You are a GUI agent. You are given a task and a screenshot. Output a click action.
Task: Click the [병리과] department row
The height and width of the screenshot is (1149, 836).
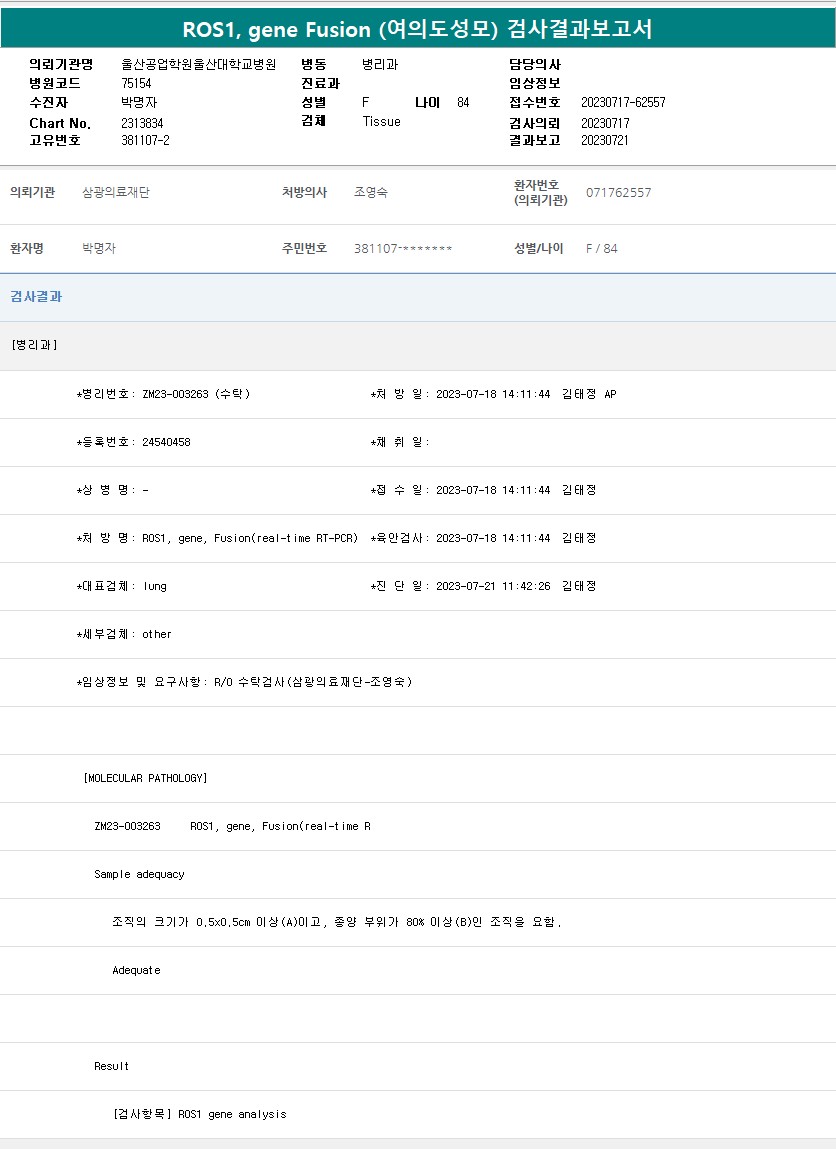[34, 345]
